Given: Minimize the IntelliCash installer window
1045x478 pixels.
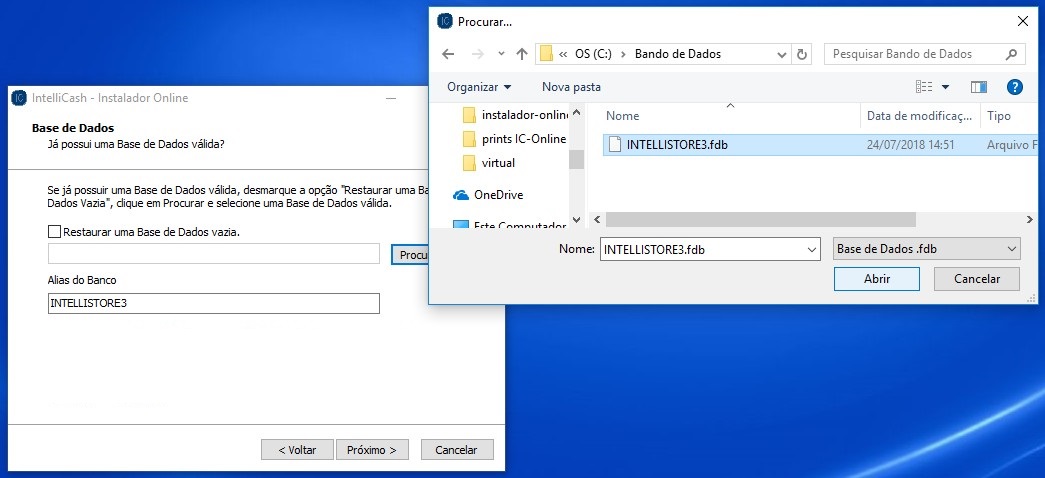Looking at the screenshot, I should pos(390,99).
